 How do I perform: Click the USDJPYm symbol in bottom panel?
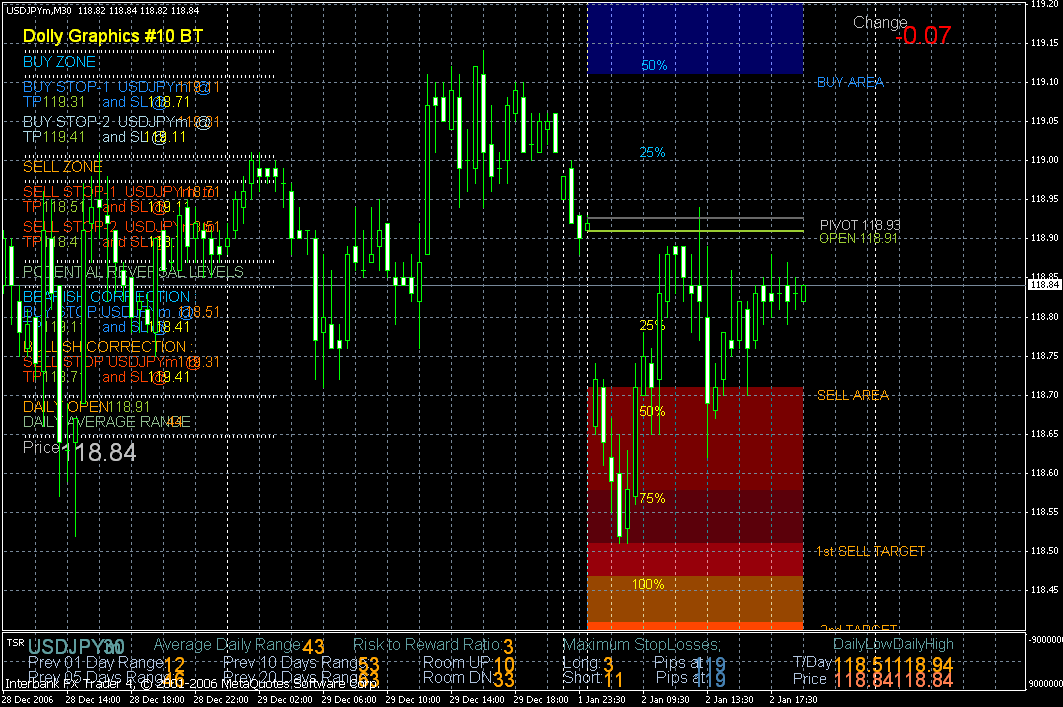click(76, 647)
